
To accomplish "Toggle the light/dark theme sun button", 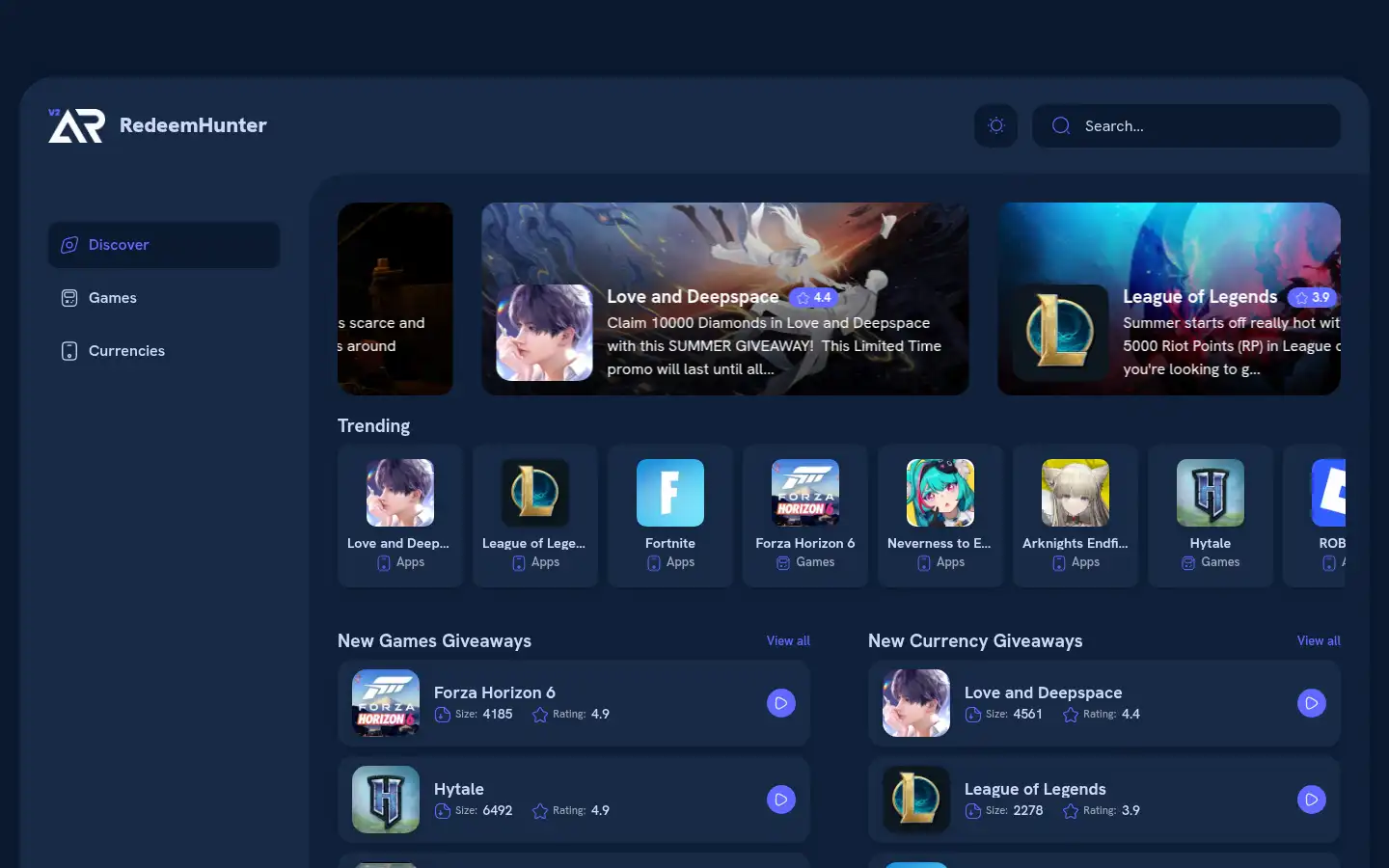I will [x=996, y=125].
